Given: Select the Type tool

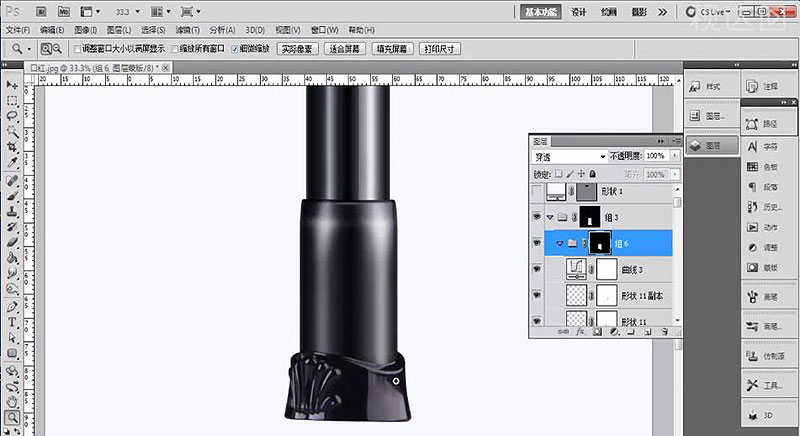Looking at the screenshot, I should (12, 322).
